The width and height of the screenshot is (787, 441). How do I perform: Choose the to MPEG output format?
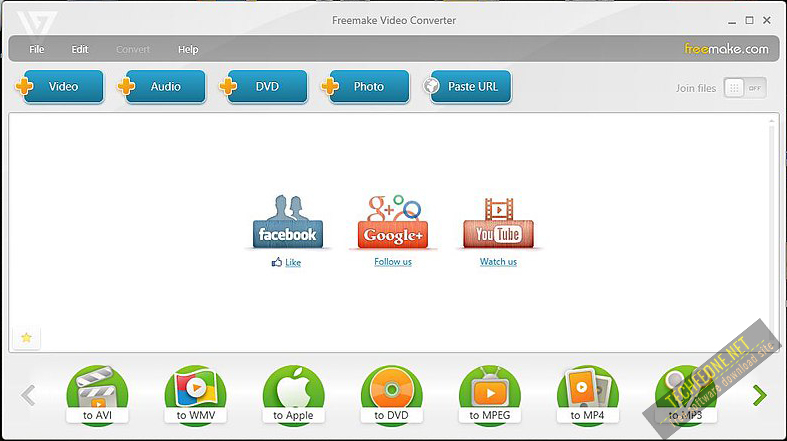pyautogui.click(x=490, y=395)
